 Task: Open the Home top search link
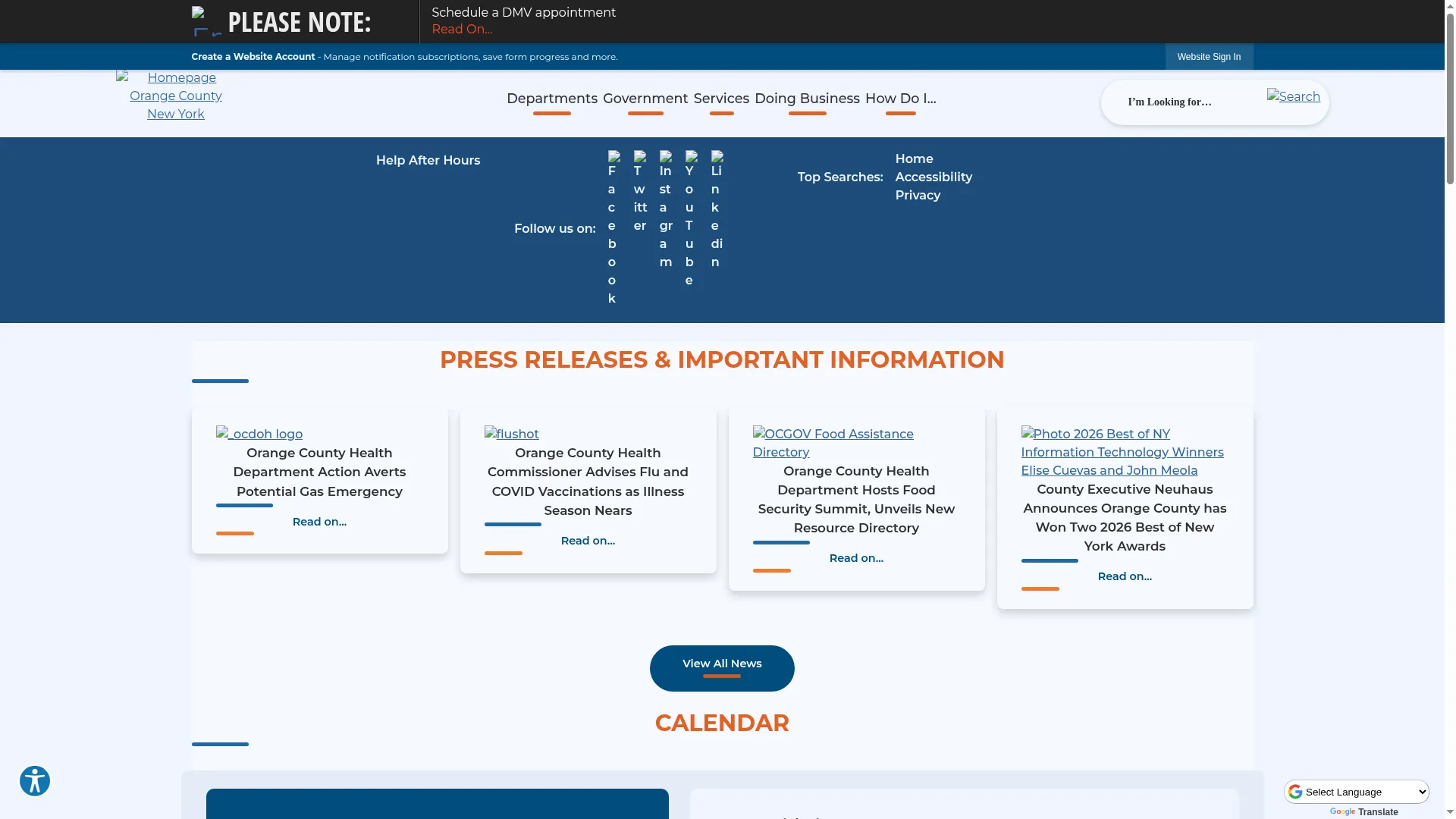click(914, 158)
